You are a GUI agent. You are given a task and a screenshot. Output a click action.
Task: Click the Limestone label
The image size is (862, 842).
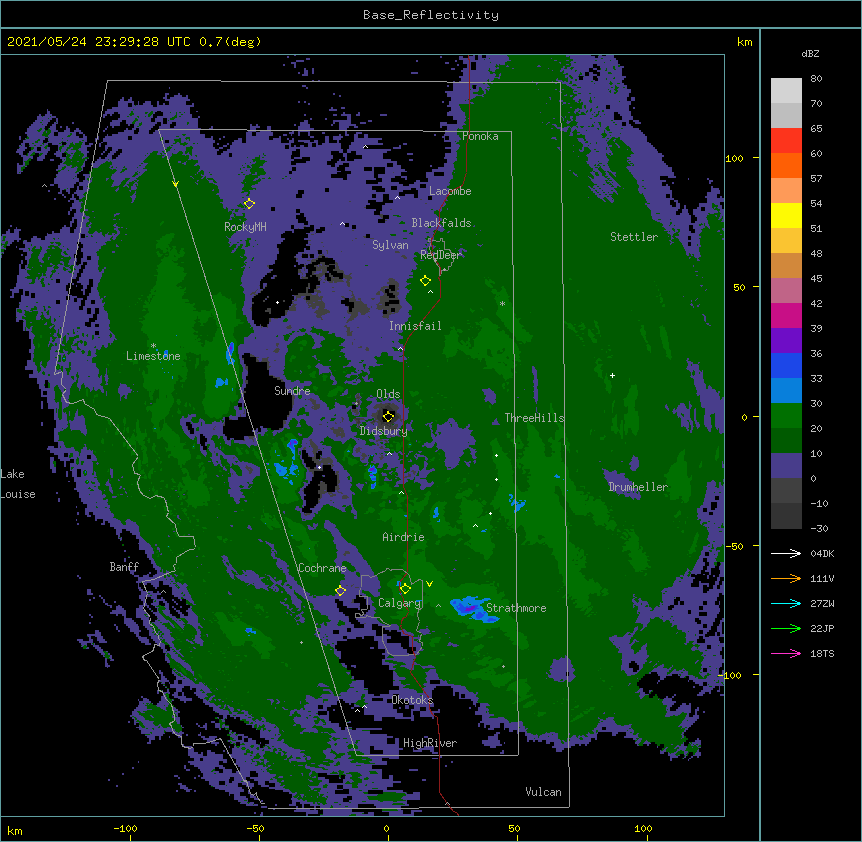(x=153, y=356)
